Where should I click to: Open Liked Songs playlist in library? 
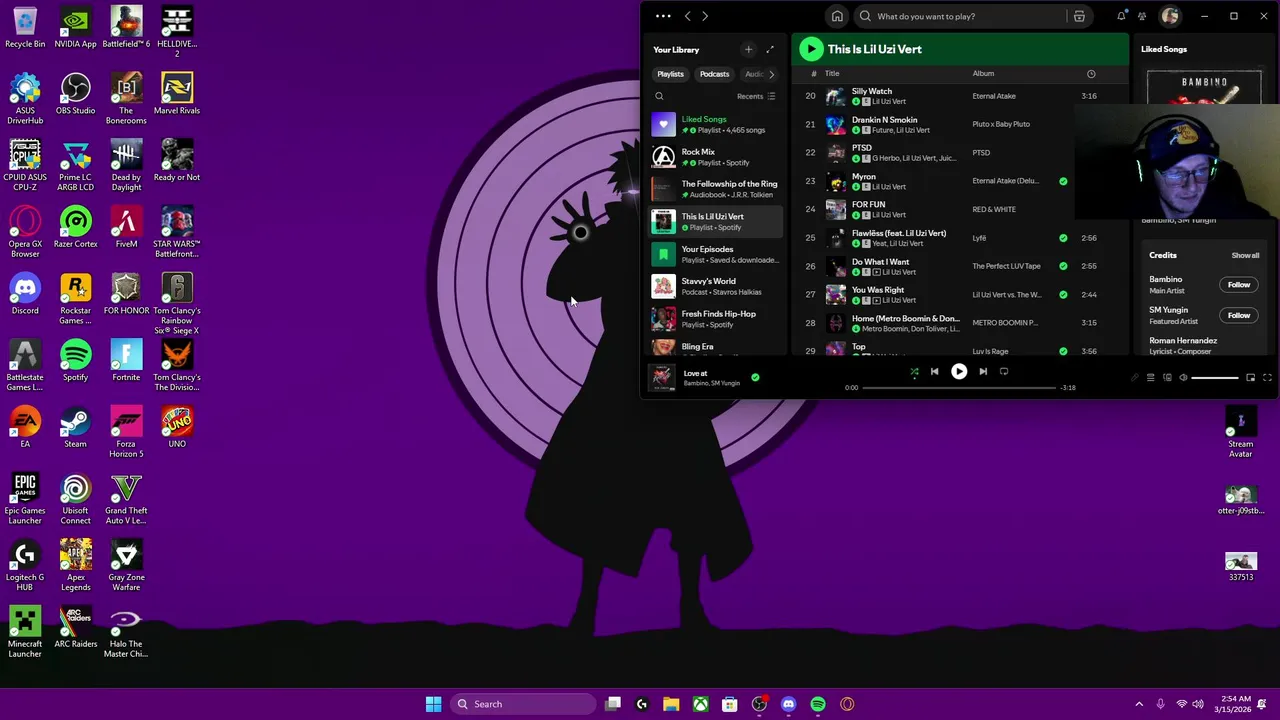(x=716, y=124)
